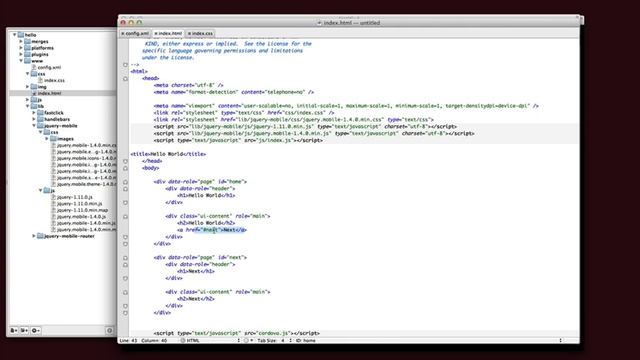
Task: Expand the plugins folder
Action: [21, 54]
